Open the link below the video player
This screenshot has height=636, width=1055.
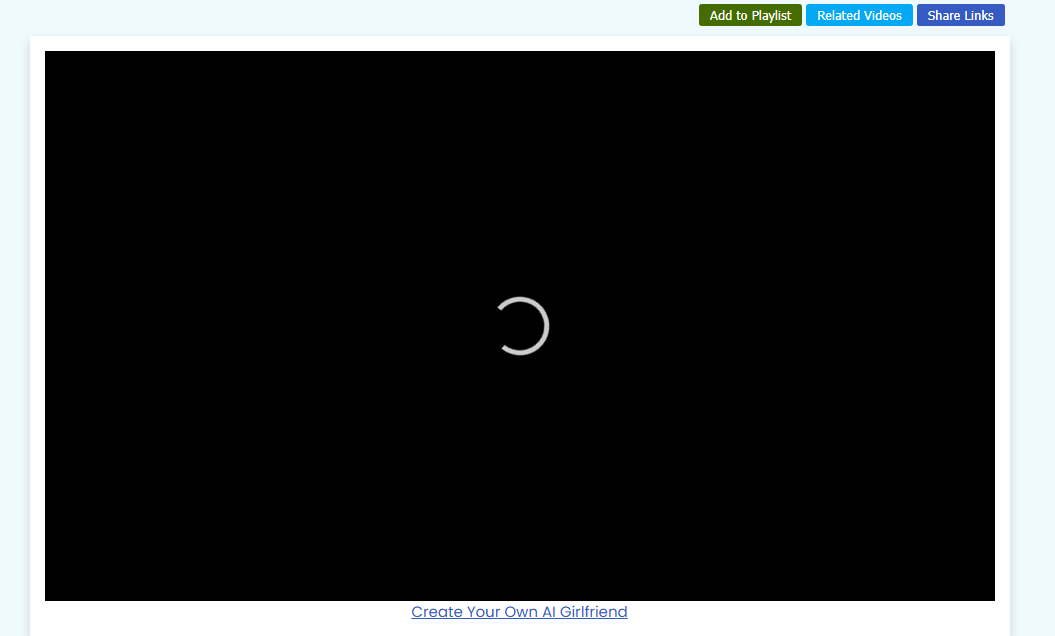[x=519, y=612]
